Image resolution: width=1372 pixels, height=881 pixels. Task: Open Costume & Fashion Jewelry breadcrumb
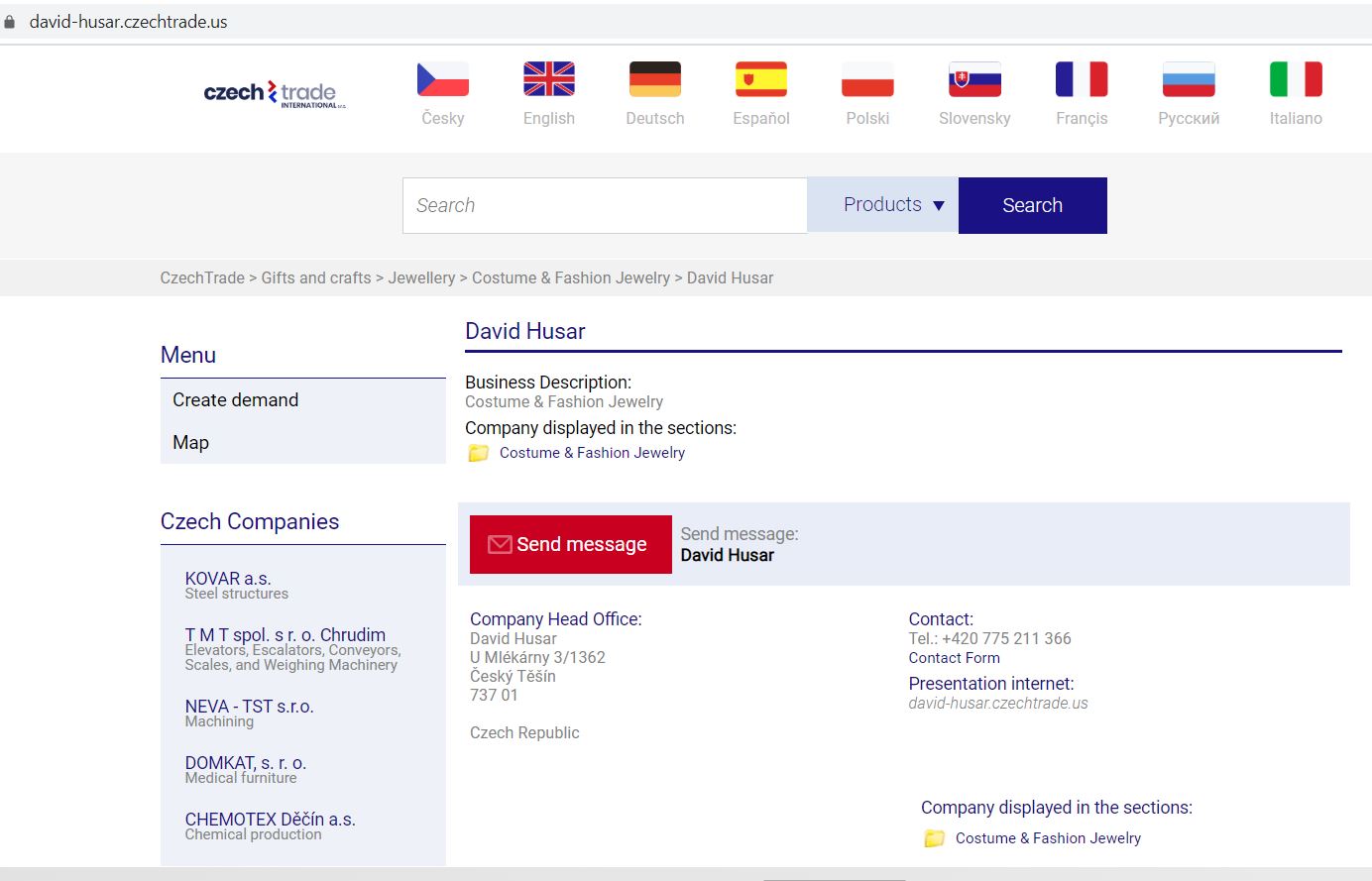click(571, 277)
